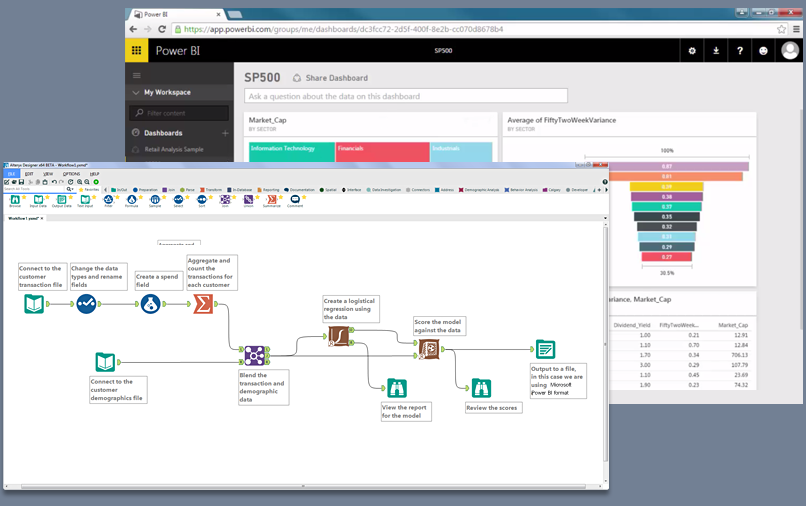
Task: Select the Summarize tool in favorites palette
Action: 272,200
